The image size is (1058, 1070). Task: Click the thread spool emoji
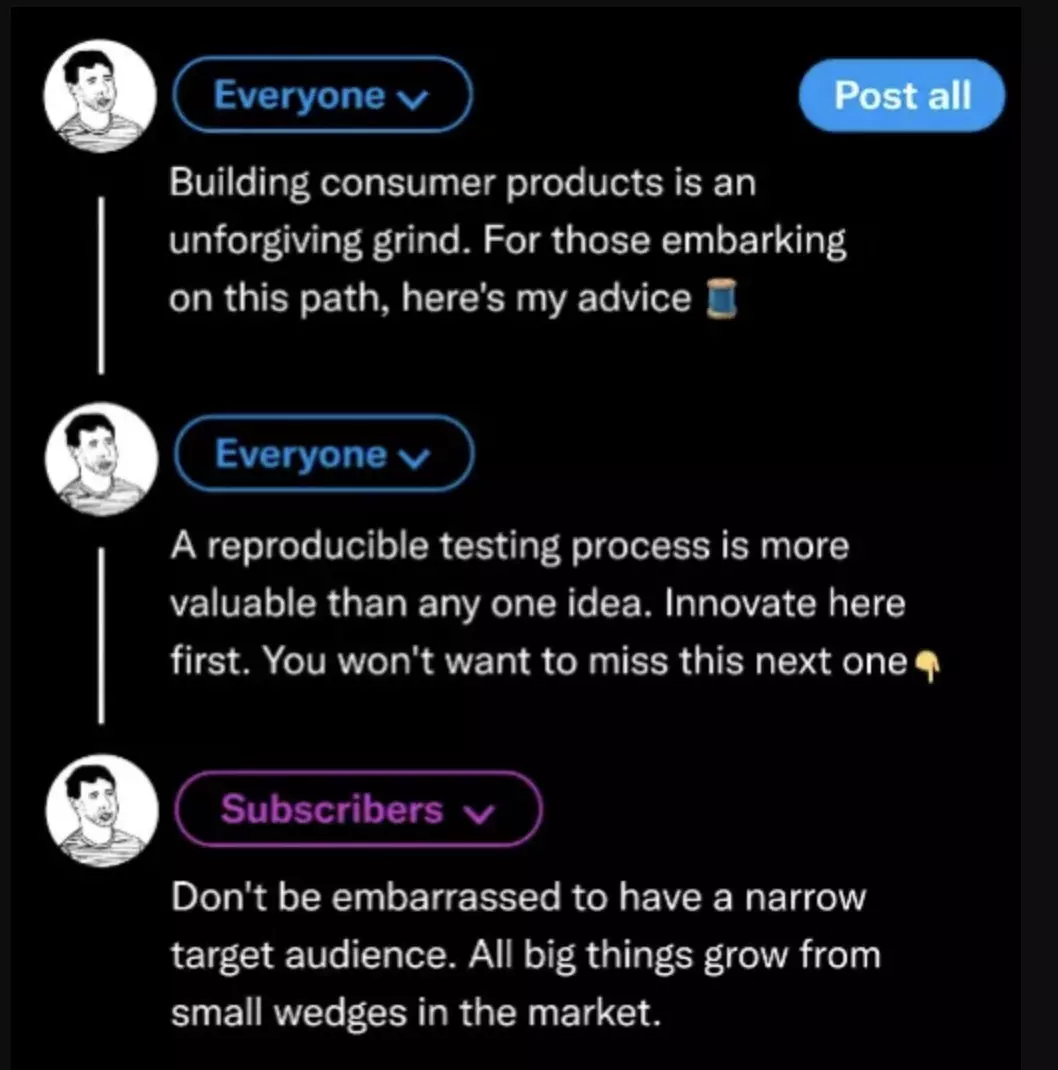723,298
